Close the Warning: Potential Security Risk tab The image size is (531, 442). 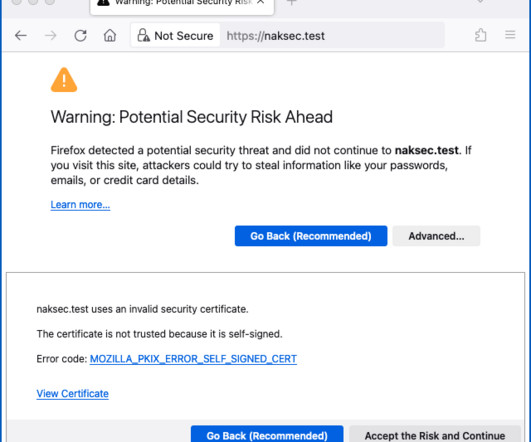point(260,2)
